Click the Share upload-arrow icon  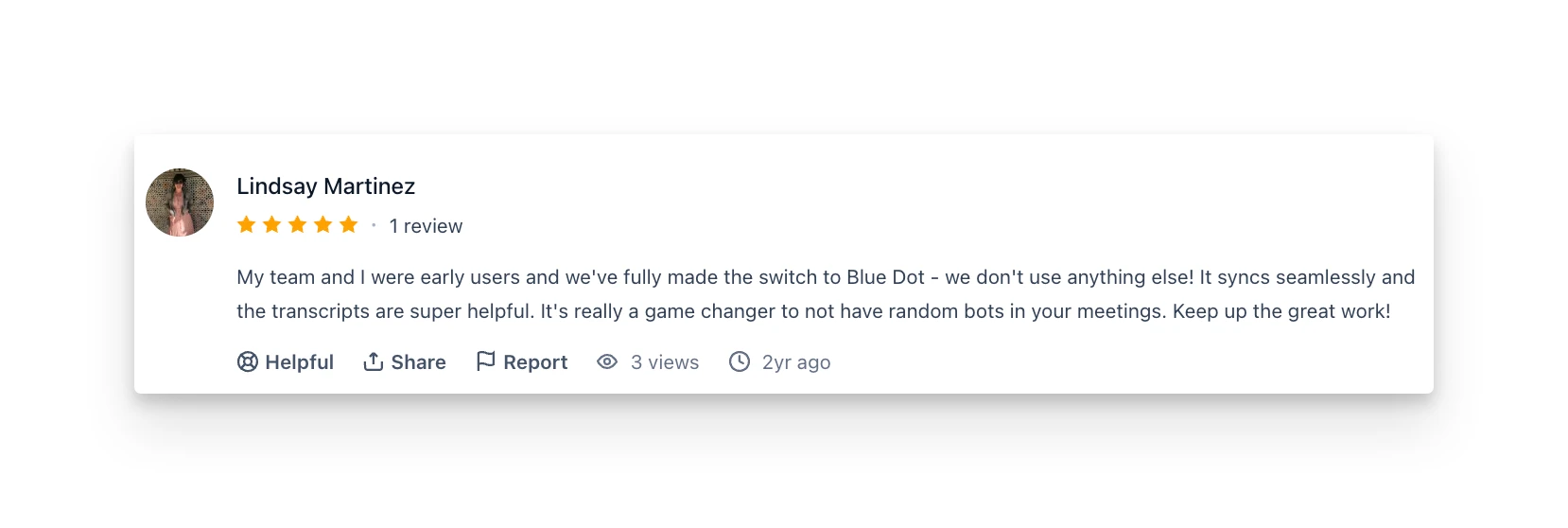374,362
